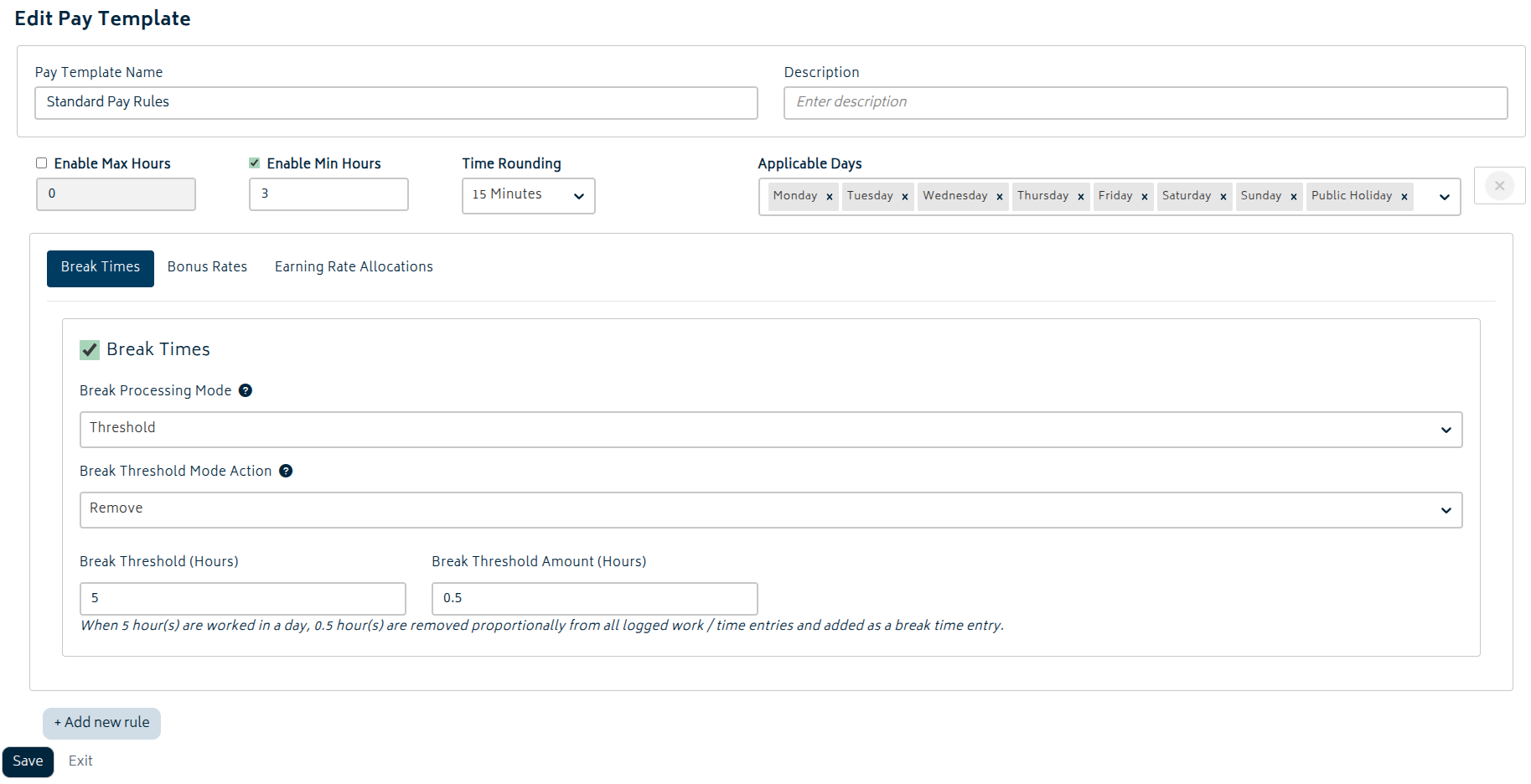Image resolution: width=1531 pixels, height=784 pixels.
Task: Remove Monday from Applicable Days
Action: point(830,197)
